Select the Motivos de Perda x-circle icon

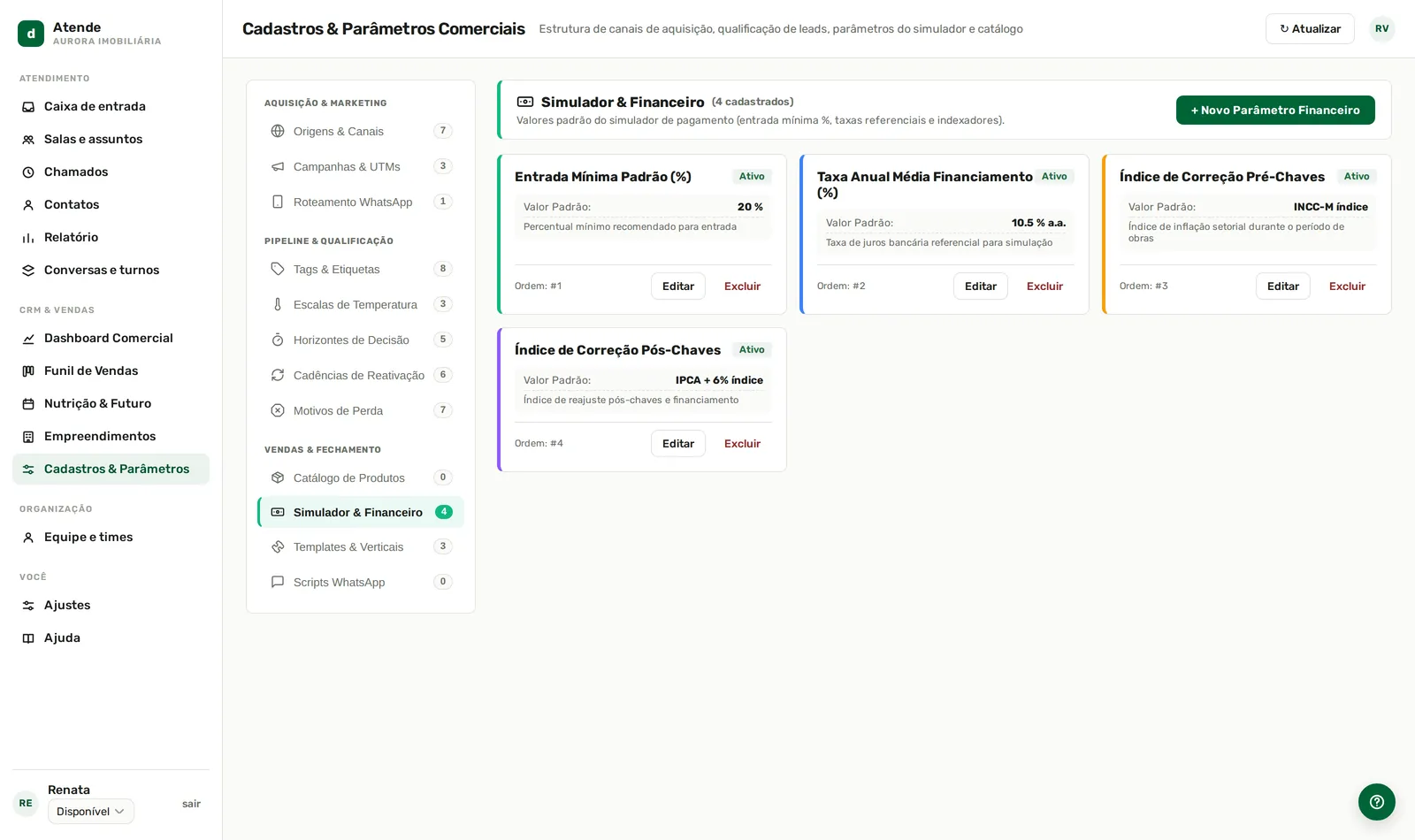tap(278, 410)
